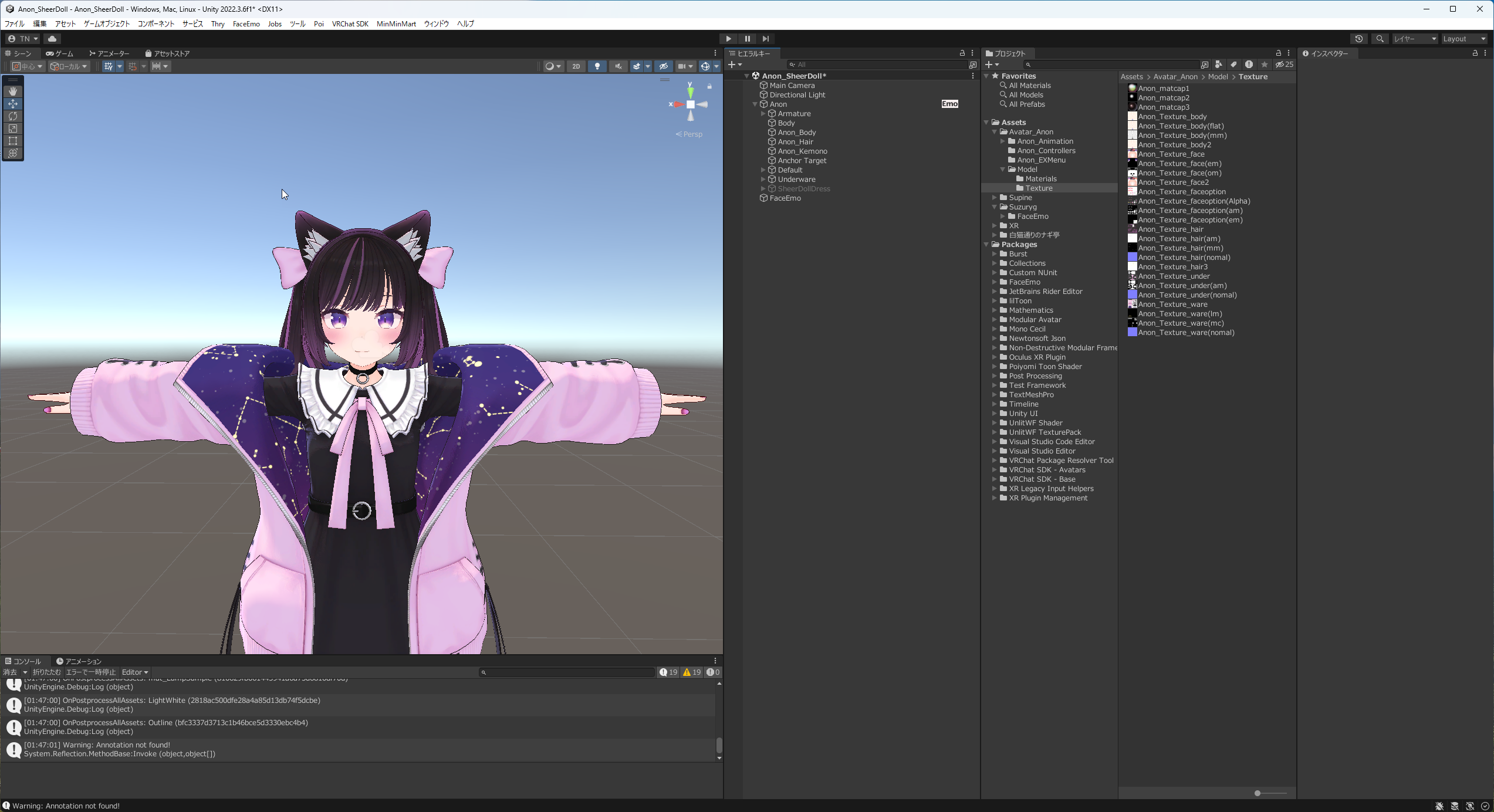Click Avatar_Anon in the breadcrumb path
The image size is (1494, 812).
[x=1175, y=77]
